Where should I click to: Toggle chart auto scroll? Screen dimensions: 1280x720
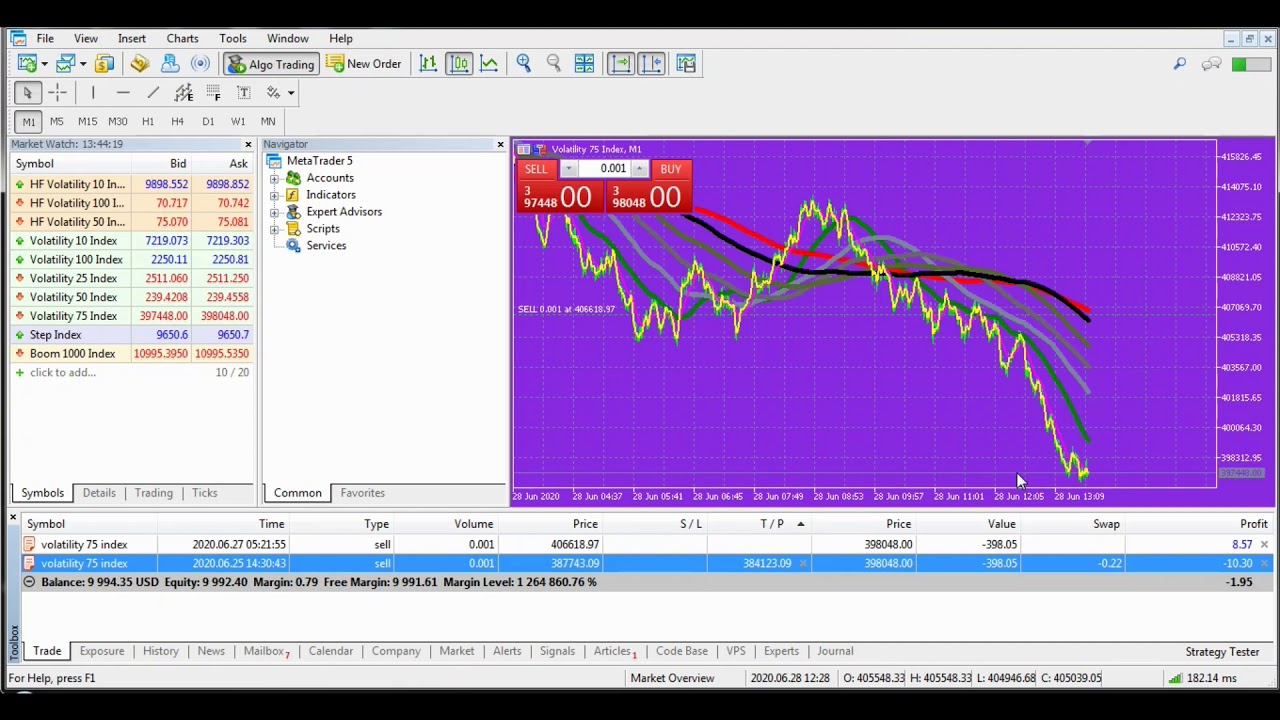[620, 64]
